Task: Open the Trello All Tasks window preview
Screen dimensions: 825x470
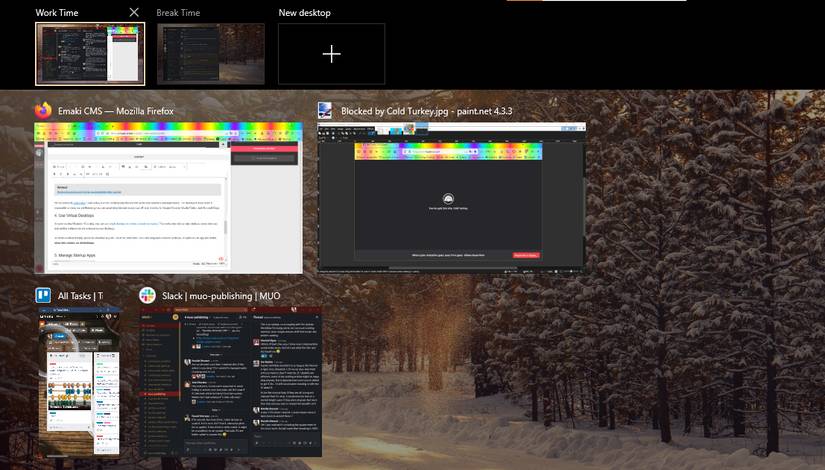Action: (79, 382)
